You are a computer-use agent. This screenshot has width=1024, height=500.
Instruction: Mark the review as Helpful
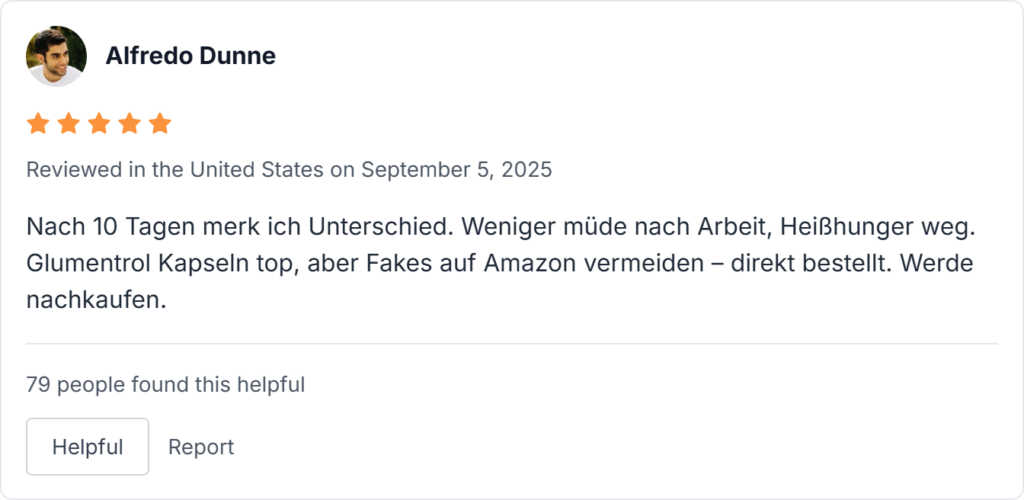(x=87, y=447)
